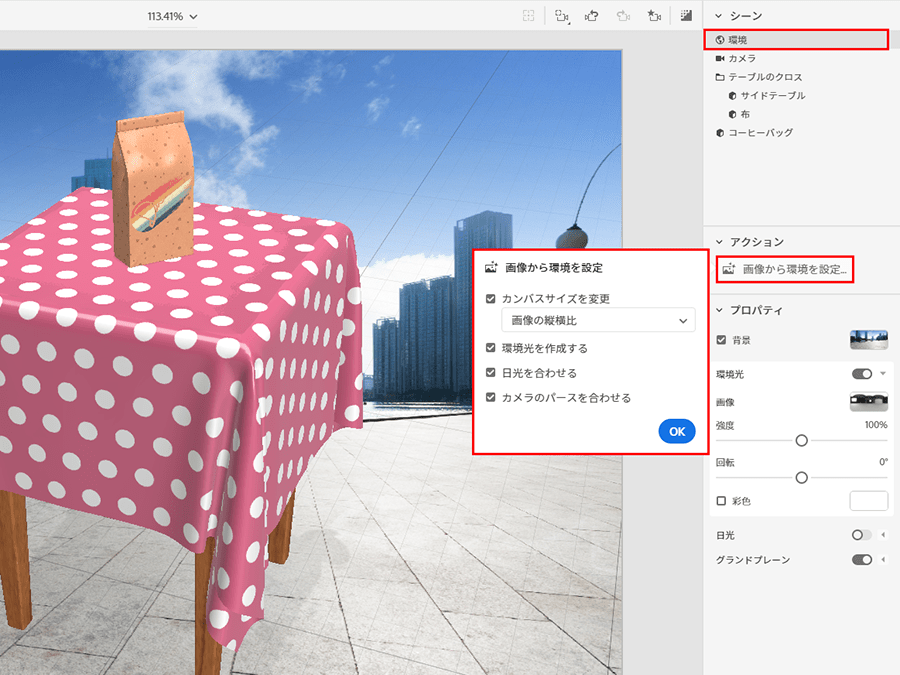Click the camera redo icon
900x675 pixels.
(623, 16)
